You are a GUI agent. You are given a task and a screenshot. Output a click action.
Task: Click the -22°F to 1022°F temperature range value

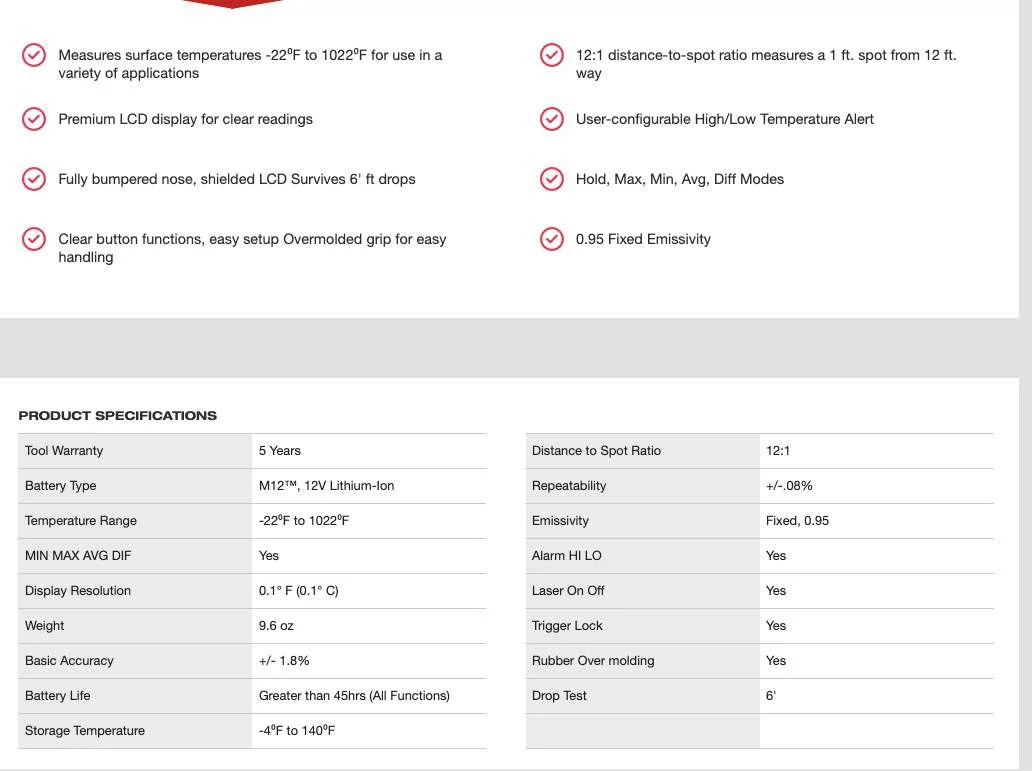[x=304, y=520]
